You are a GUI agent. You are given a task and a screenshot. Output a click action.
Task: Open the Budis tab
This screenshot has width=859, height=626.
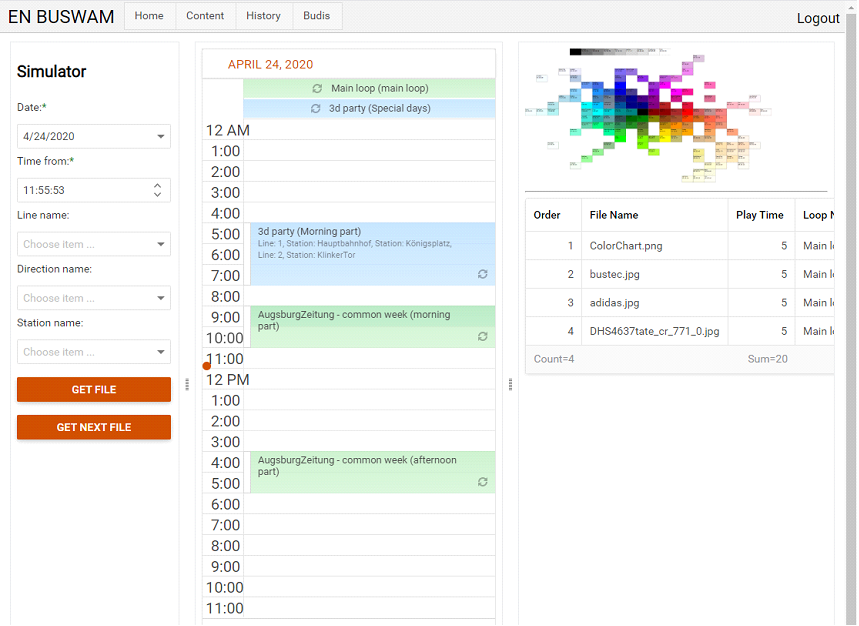[317, 16]
